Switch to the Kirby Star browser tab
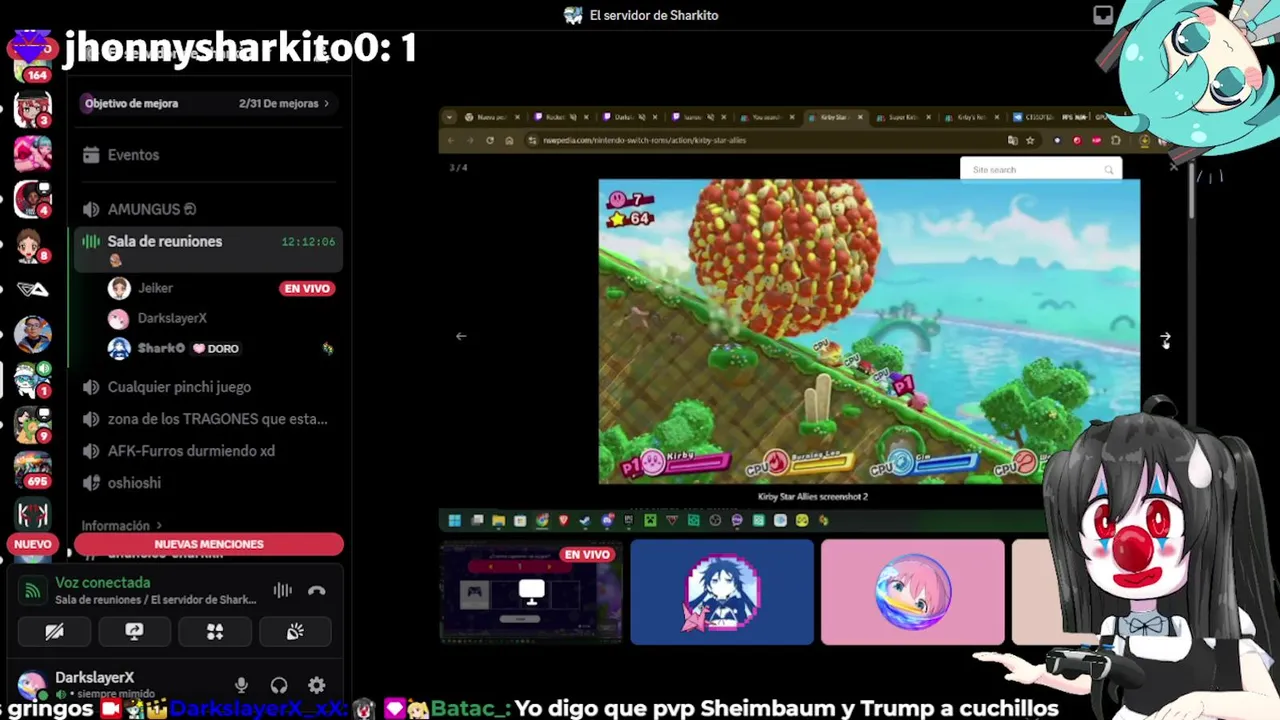The width and height of the screenshot is (1280, 720). click(836, 117)
